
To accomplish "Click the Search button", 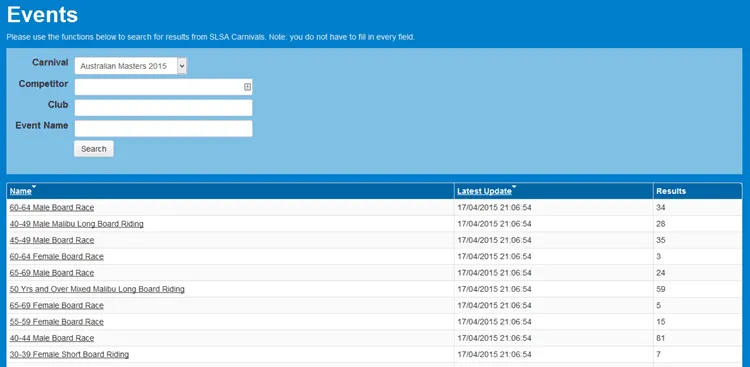I will point(94,149).
